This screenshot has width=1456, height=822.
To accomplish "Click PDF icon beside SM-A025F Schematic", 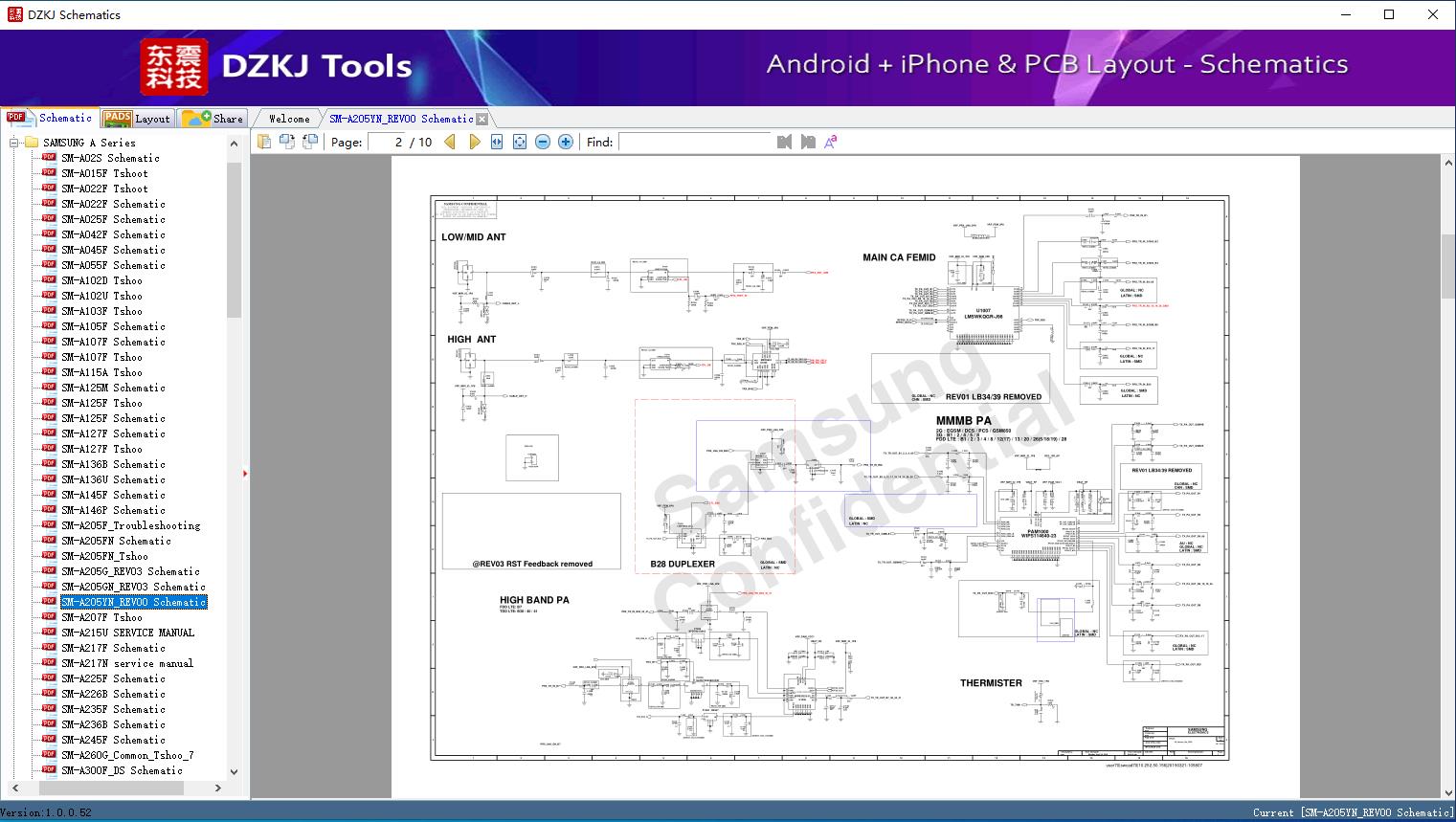I will click(x=49, y=219).
